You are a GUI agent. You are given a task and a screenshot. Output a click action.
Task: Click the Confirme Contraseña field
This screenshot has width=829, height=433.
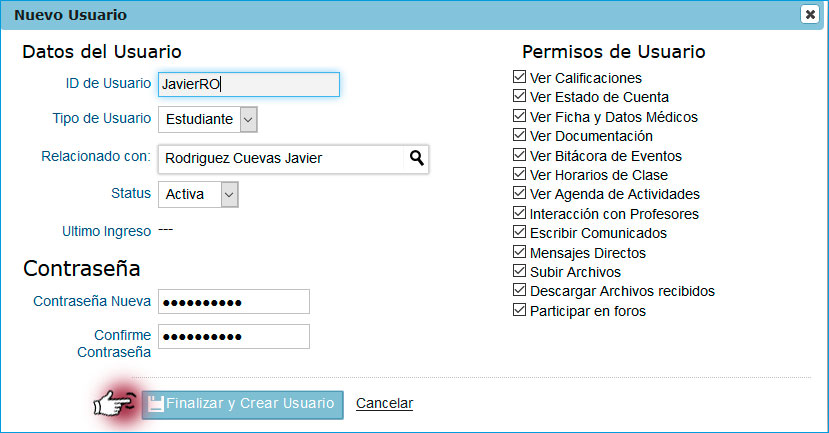point(233,336)
